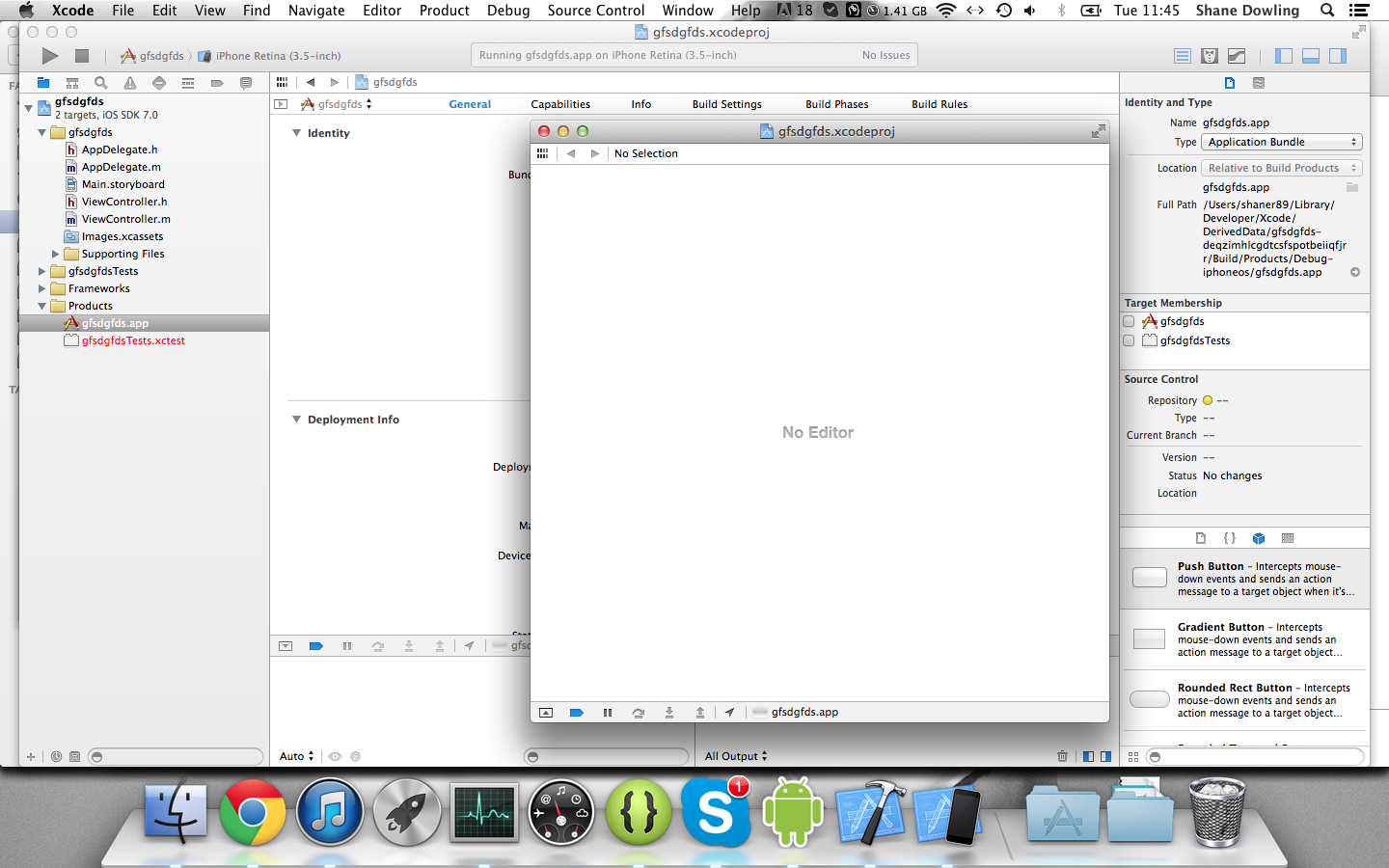
Task: Open the File Template library
Action: pyautogui.click(x=1201, y=538)
